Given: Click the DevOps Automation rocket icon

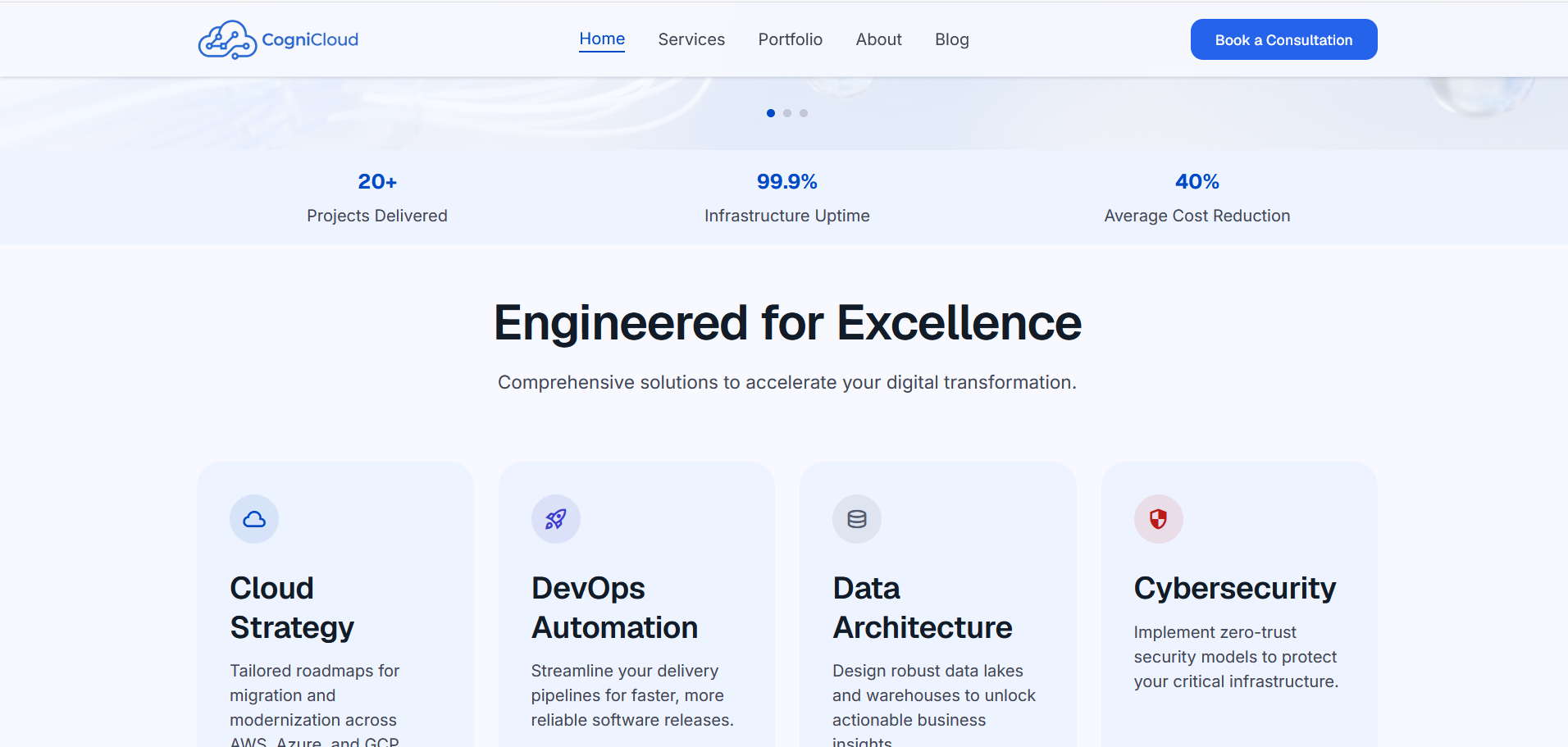Looking at the screenshot, I should [556, 519].
